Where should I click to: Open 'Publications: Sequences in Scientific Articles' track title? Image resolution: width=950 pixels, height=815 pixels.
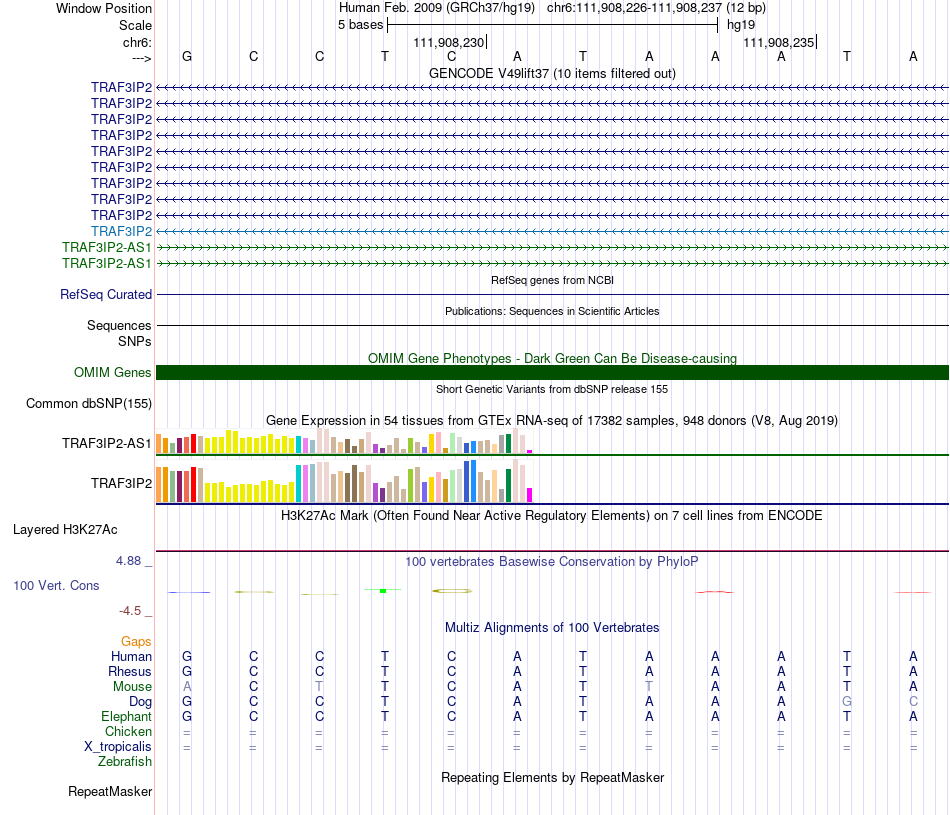(552, 311)
